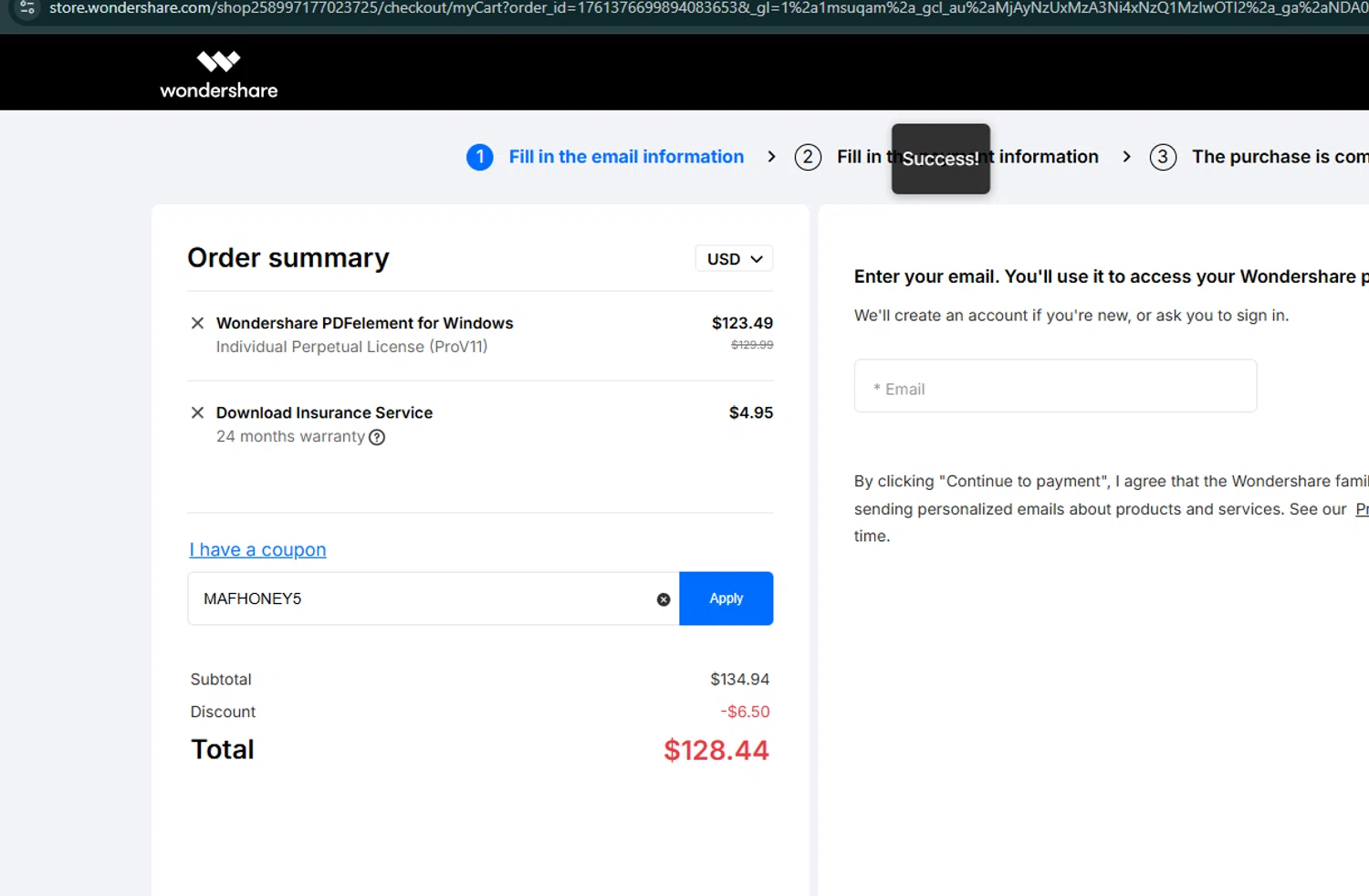
Task: Click the step 3 circle indicator
Action: 1163,157
